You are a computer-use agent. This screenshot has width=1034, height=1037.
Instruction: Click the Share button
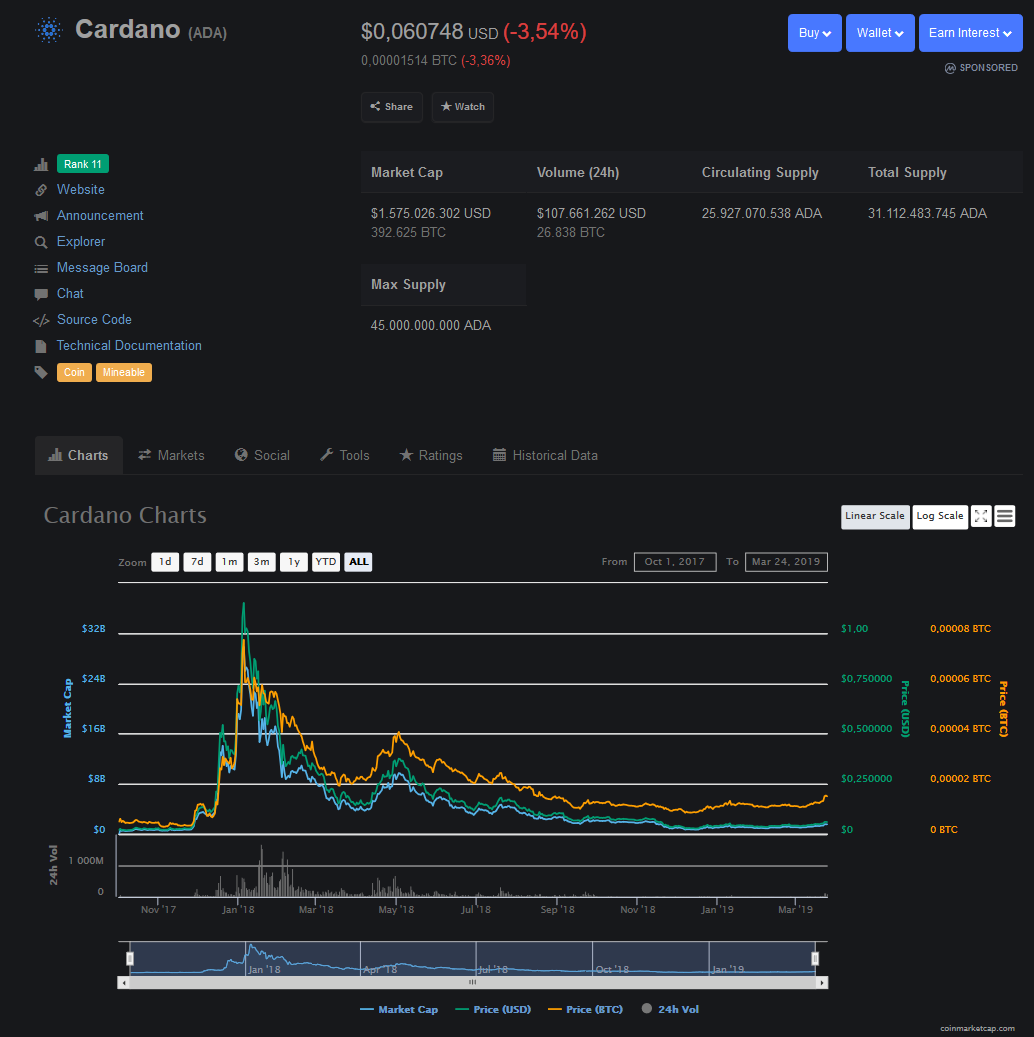pos(392,106)
